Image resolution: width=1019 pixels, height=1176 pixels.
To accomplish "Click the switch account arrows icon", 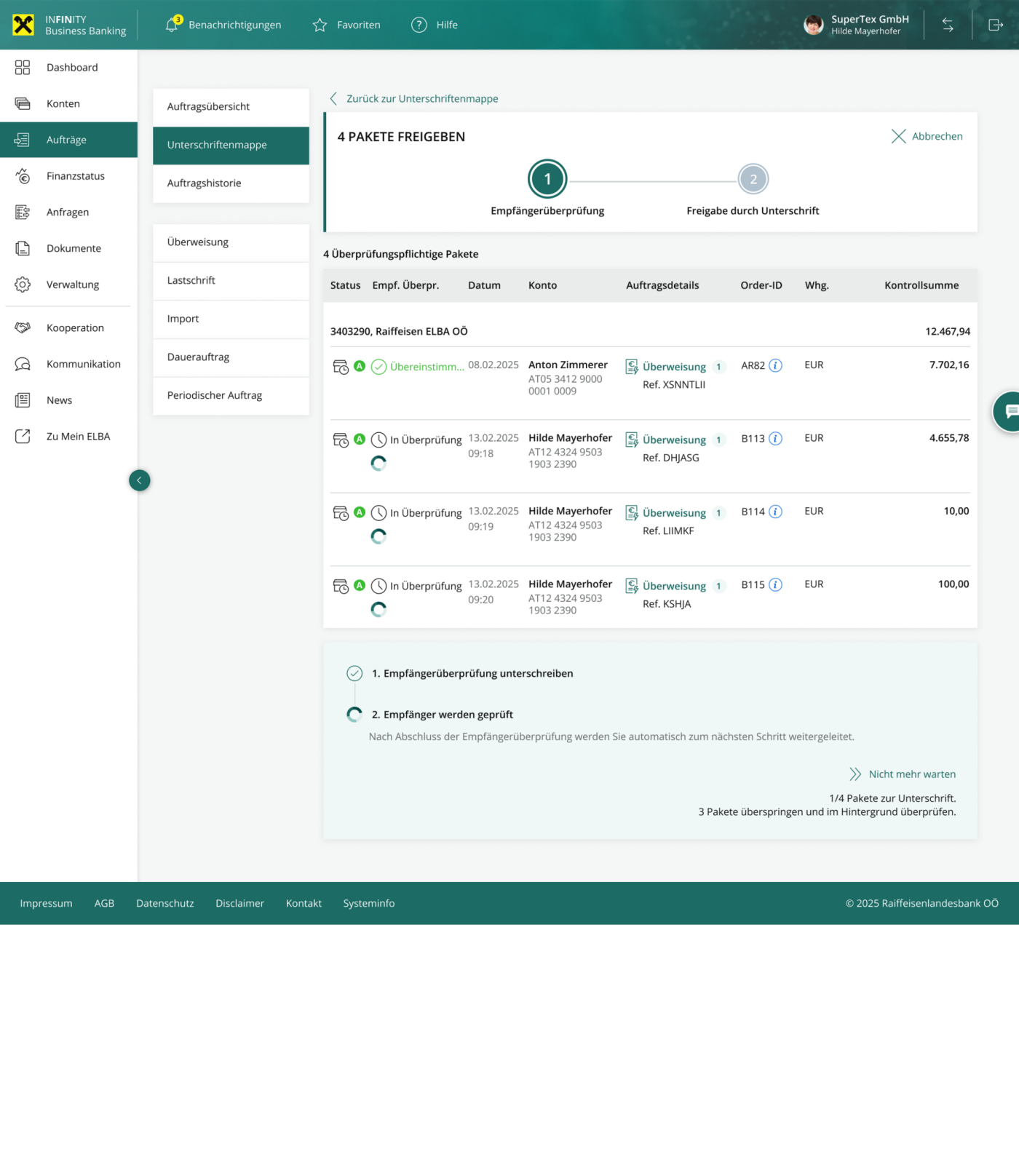I will pos(948,25).
